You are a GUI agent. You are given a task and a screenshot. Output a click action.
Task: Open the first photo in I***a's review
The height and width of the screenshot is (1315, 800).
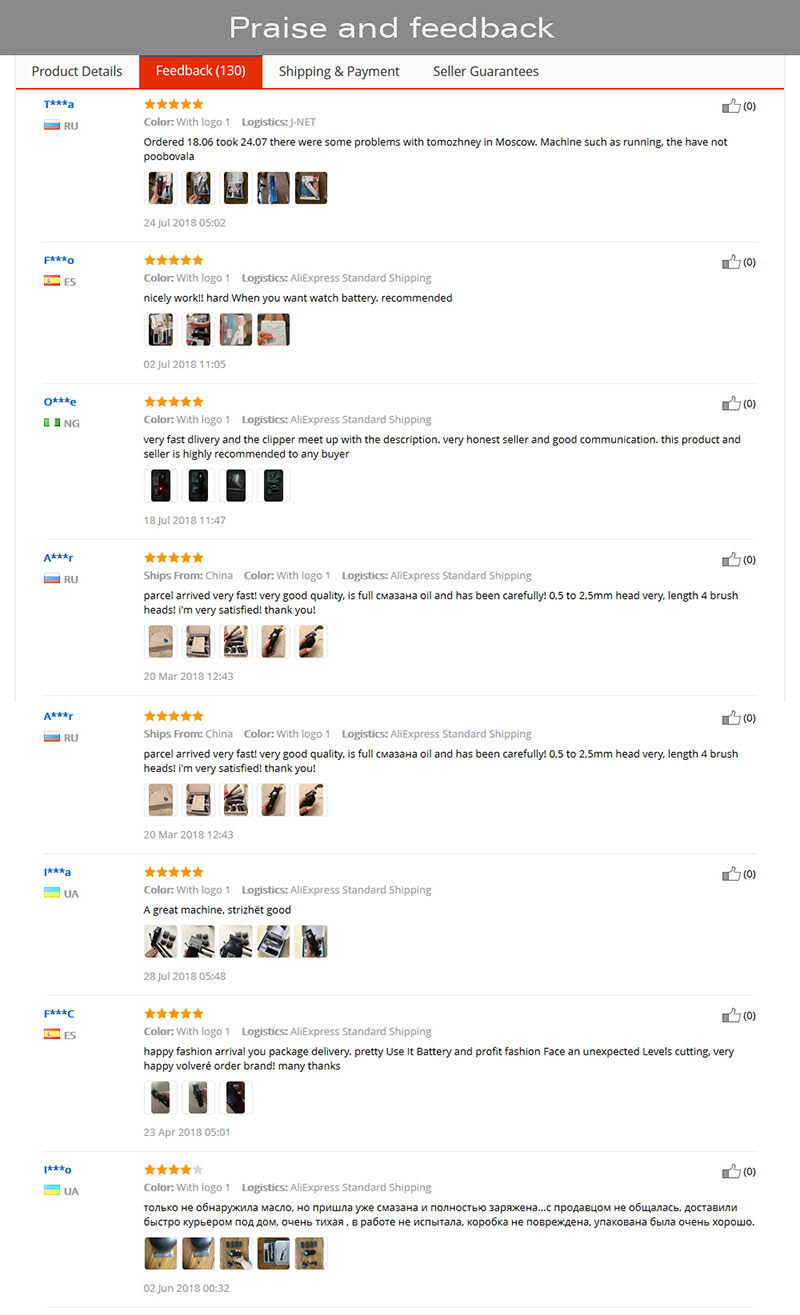coord(161,941)
